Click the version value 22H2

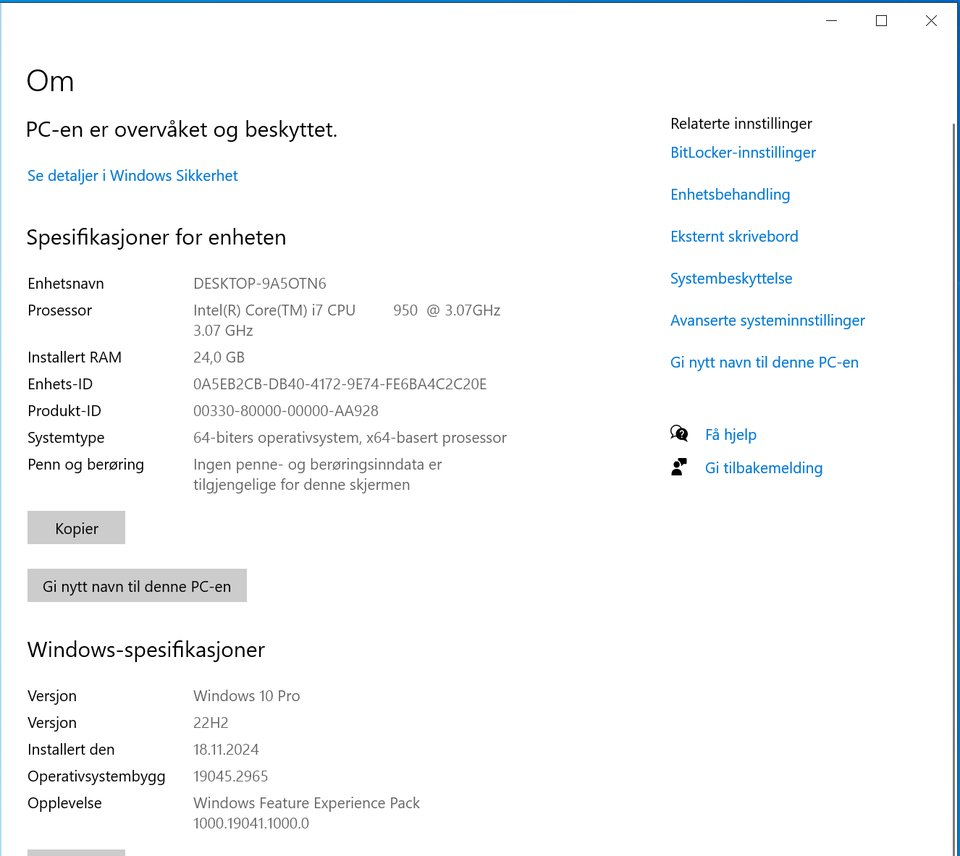coord(211,723)
